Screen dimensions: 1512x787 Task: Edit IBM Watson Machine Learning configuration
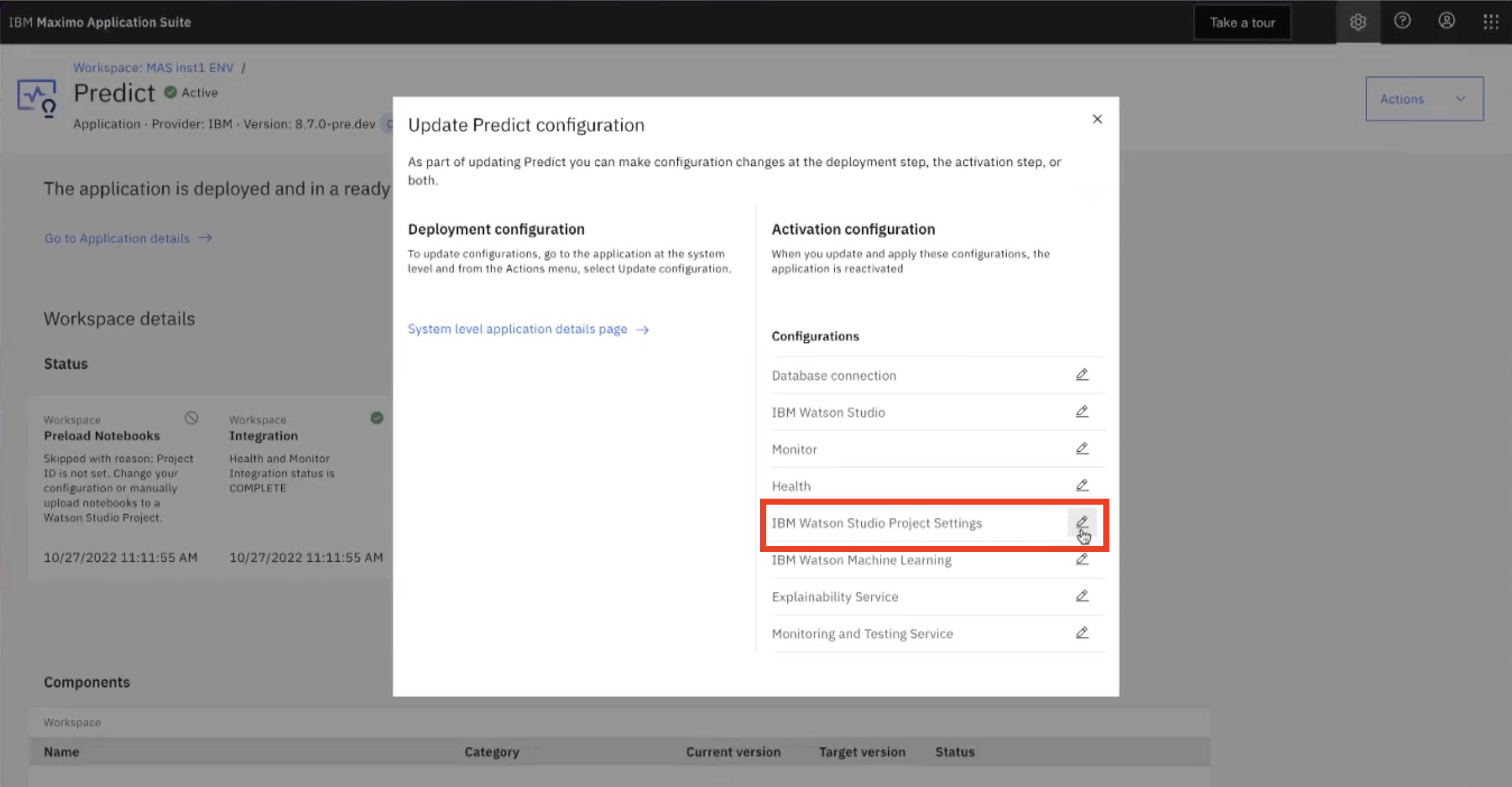click(x=1082, y=559)
